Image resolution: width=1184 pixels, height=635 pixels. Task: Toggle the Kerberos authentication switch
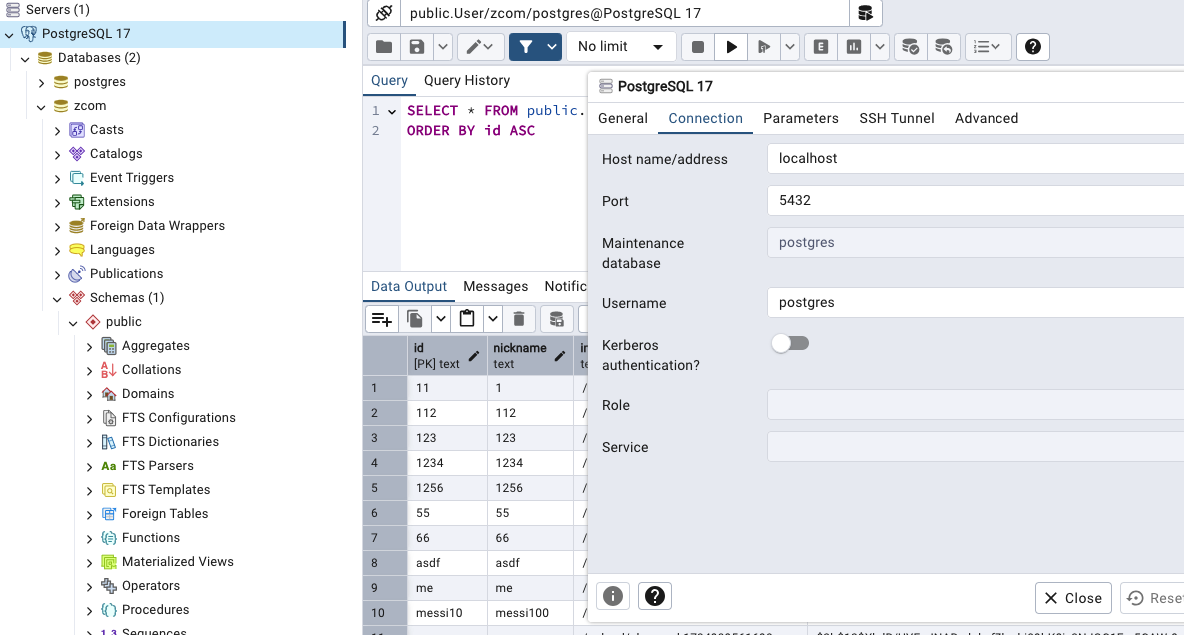tap(790, 344)
